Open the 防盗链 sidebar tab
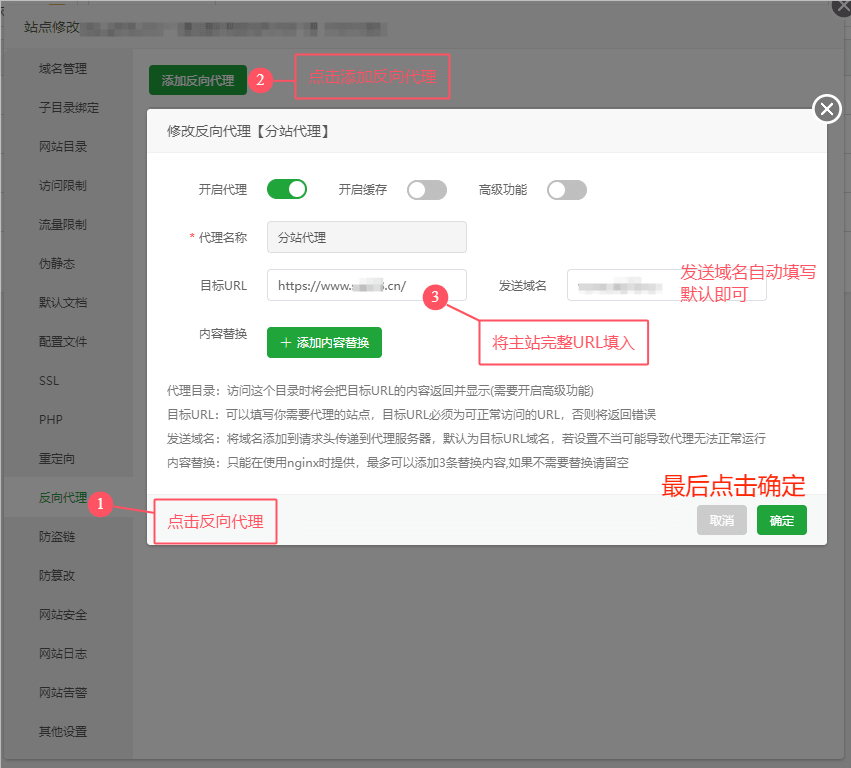The width and height of the screenshot is (851, 768). (x=57, y=537)
